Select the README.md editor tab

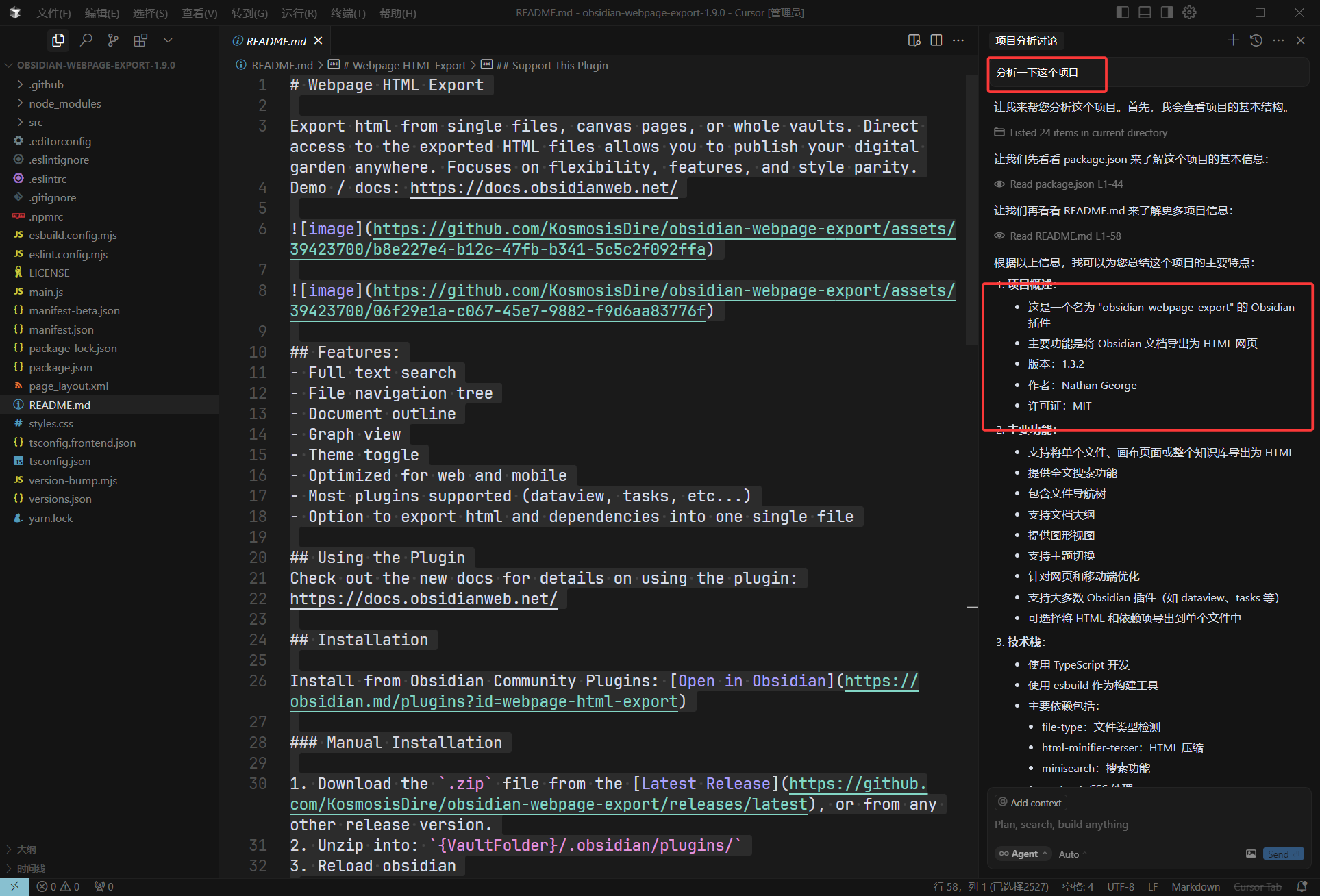(x=275, y=41)
